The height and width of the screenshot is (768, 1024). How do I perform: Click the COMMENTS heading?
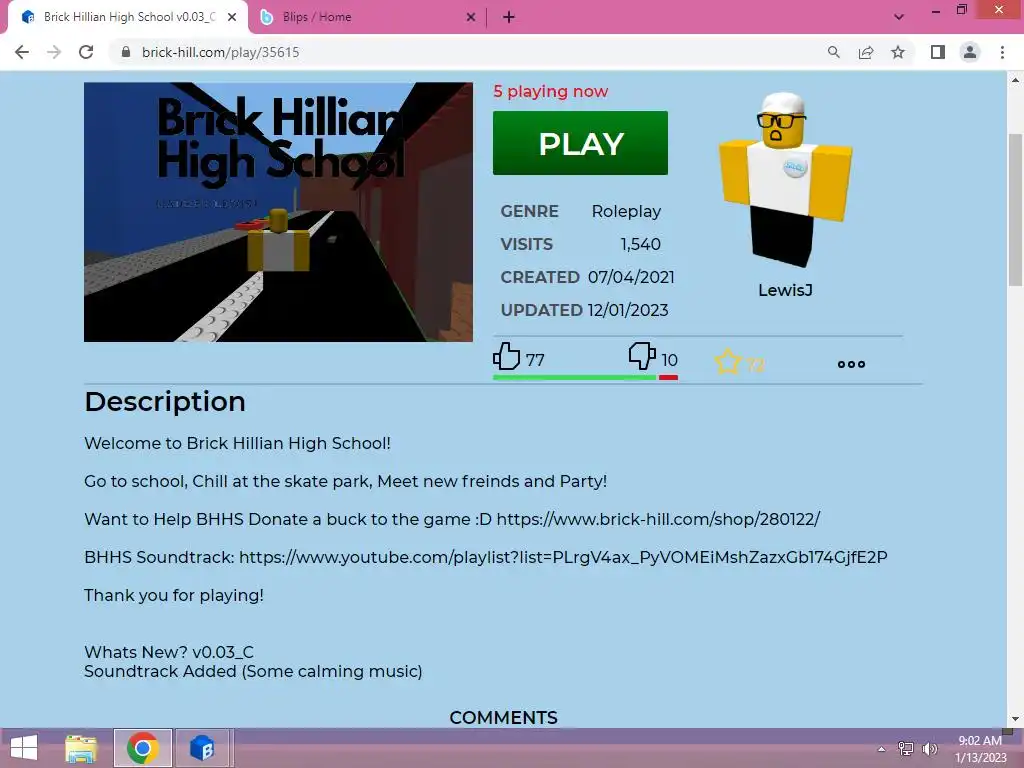504,718
